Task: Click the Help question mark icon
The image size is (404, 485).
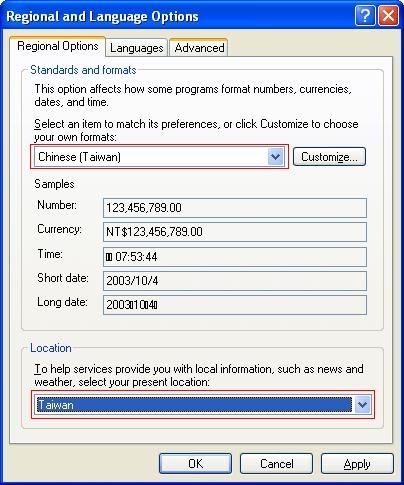Action: pyautogui.click(x=365, y=15)
